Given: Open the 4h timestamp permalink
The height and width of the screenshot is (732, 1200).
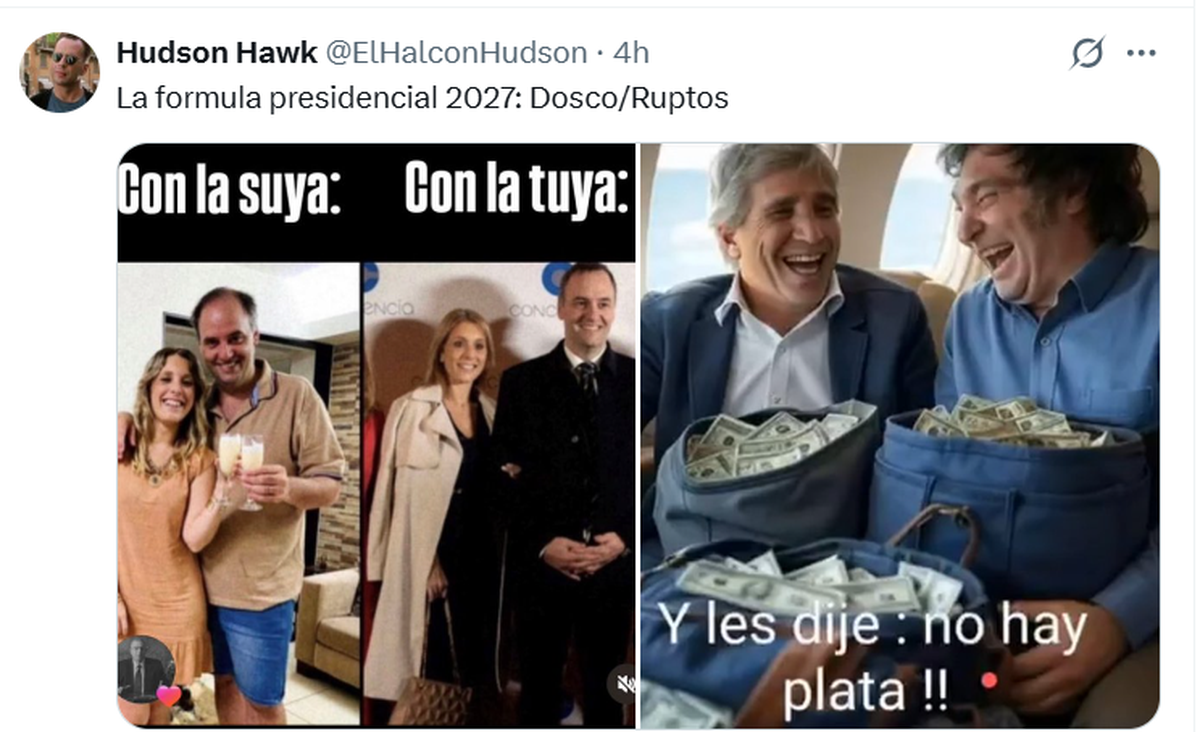Looking at the screenshot, I should coord(631,53).
